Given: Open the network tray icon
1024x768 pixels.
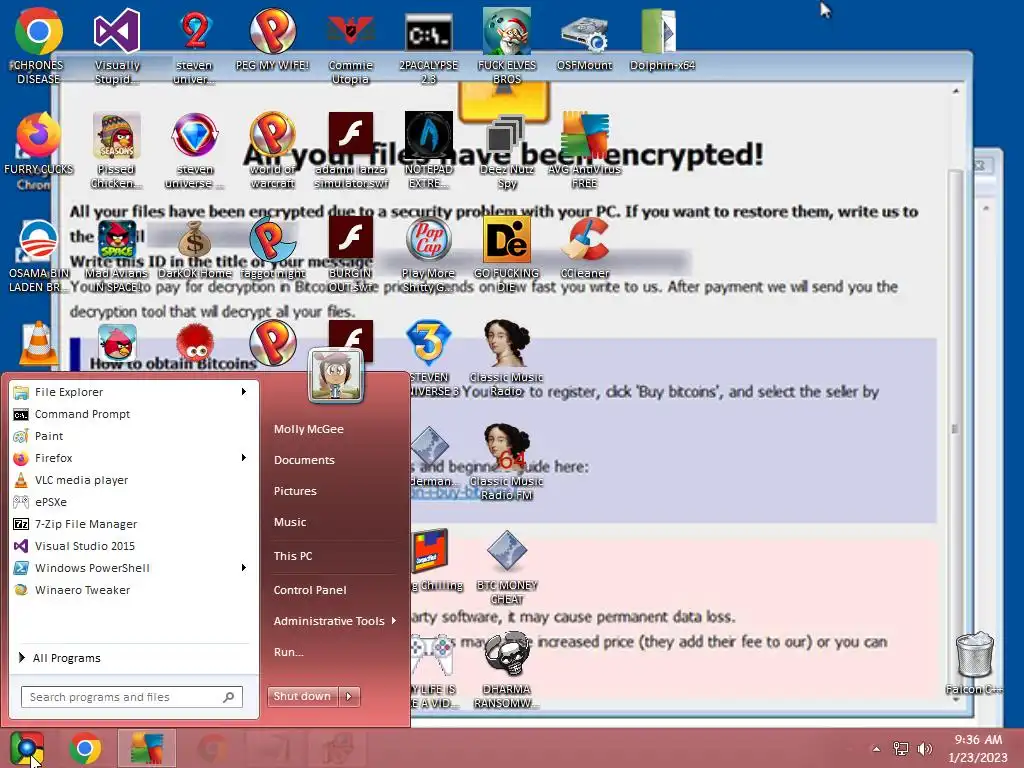Looking at the screenshot, I should coord(901,749).
